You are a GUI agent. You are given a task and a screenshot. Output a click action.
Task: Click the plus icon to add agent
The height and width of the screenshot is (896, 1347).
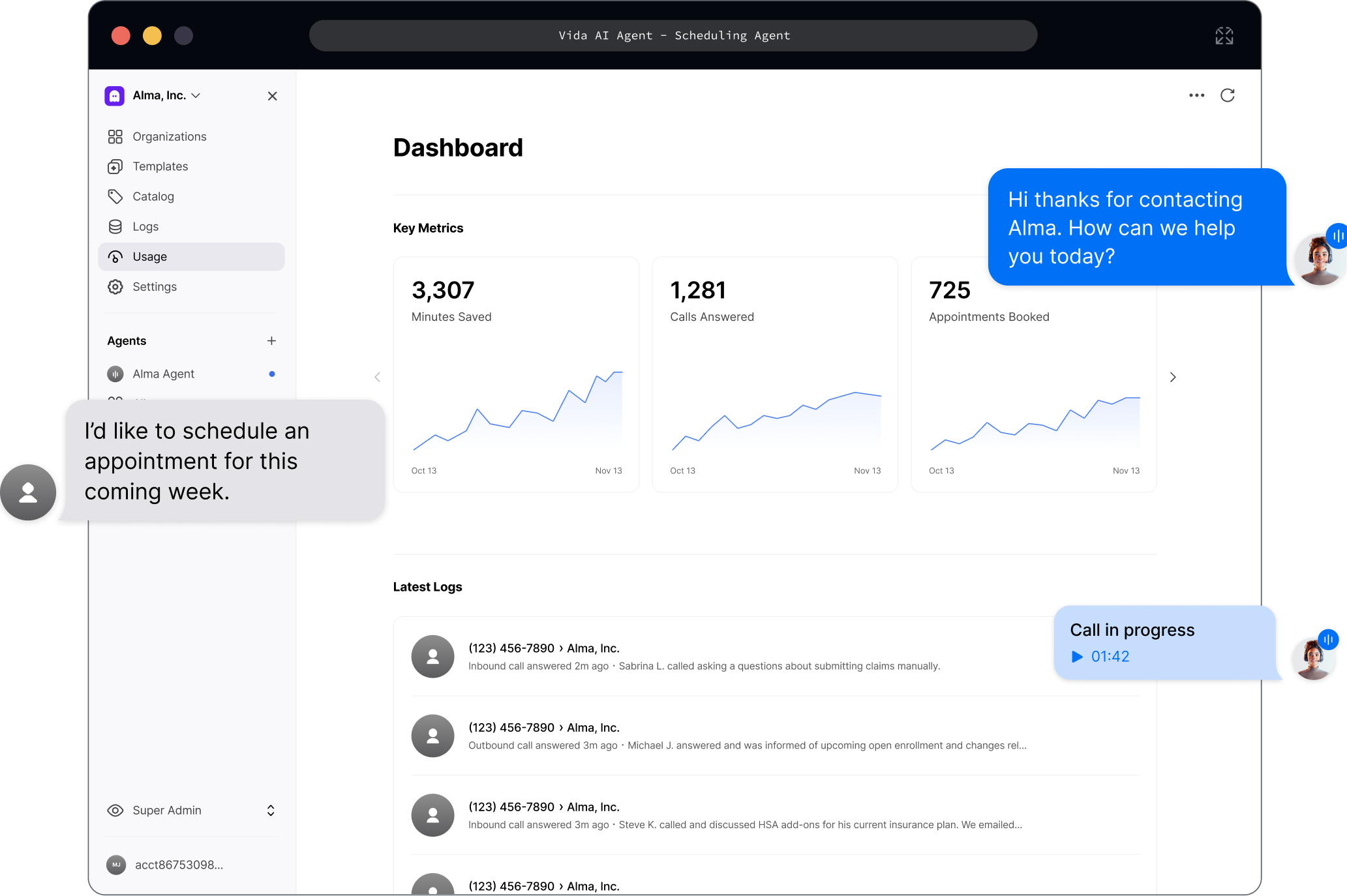point(271,341)
